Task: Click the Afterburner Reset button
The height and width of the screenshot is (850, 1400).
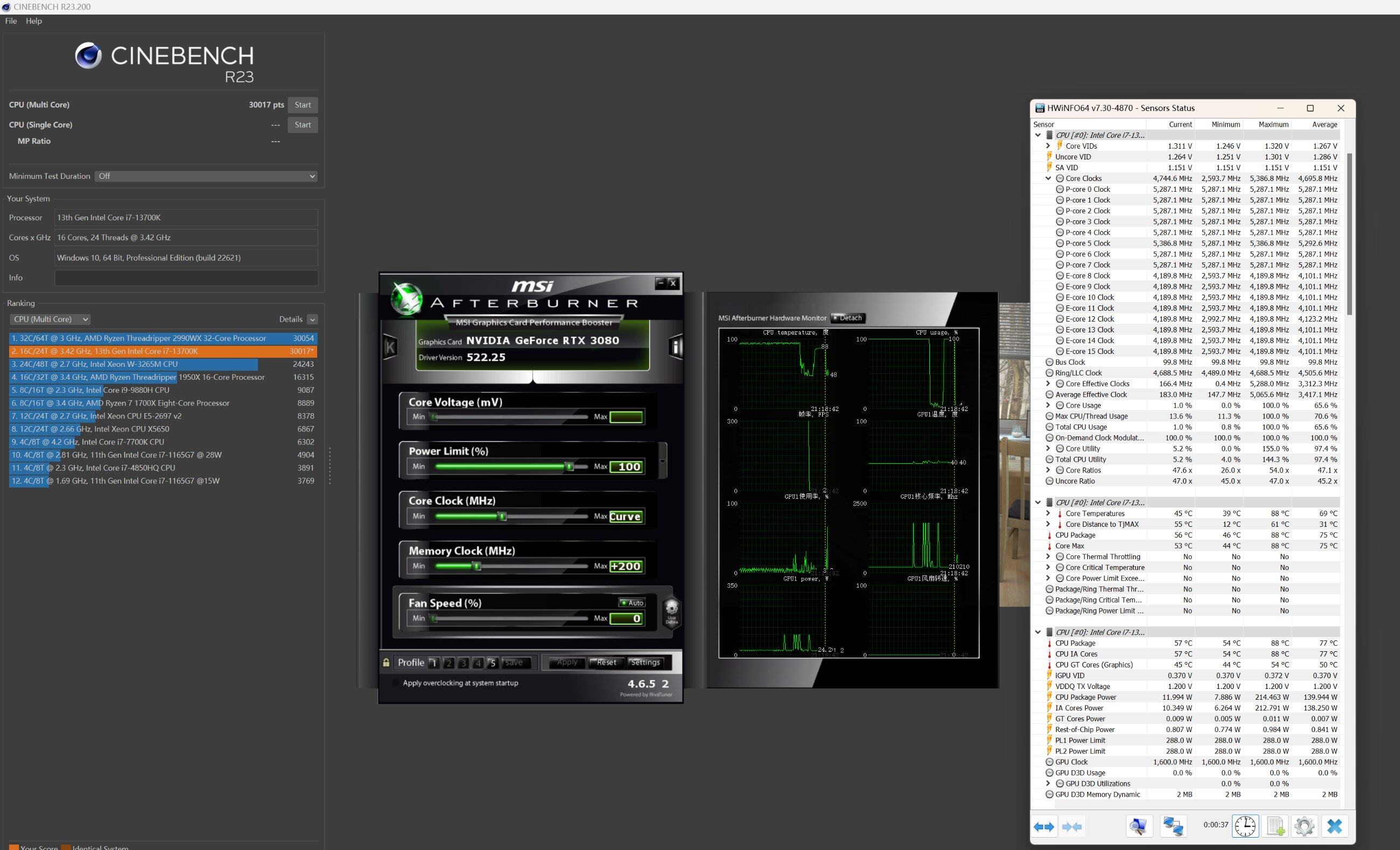Action: [606, 663]
